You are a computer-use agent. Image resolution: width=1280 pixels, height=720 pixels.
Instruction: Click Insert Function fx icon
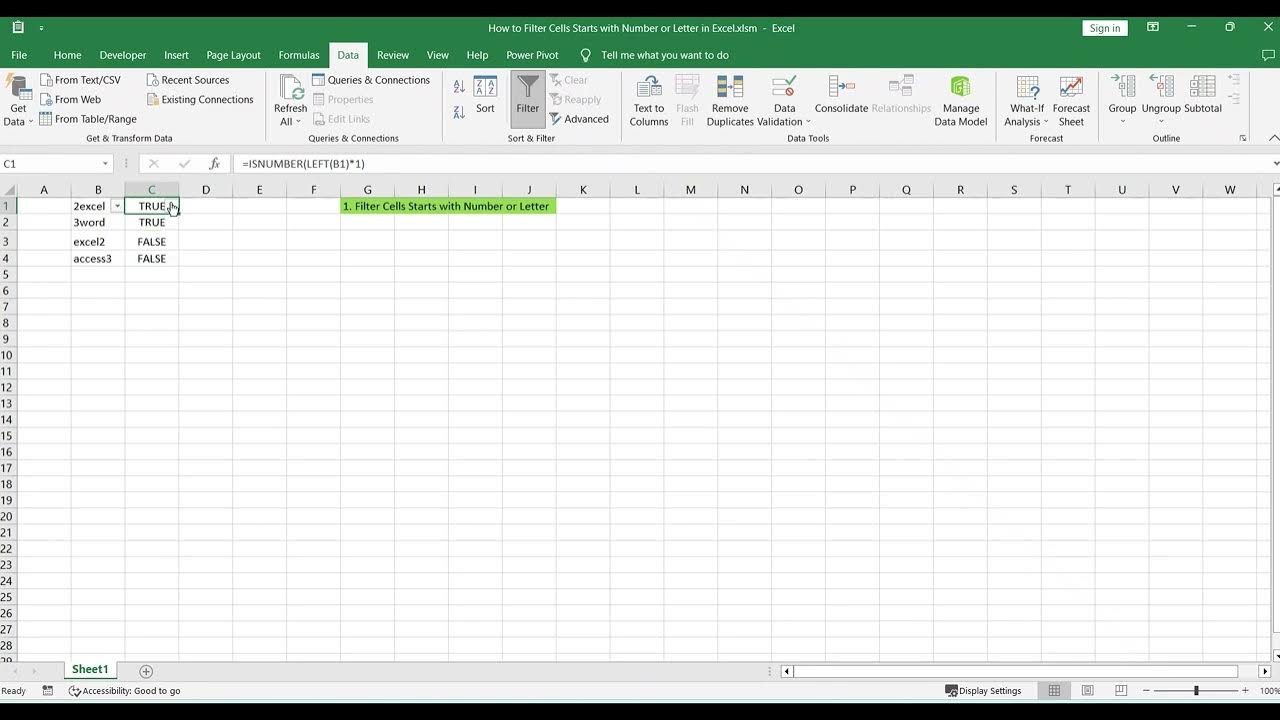214,164
